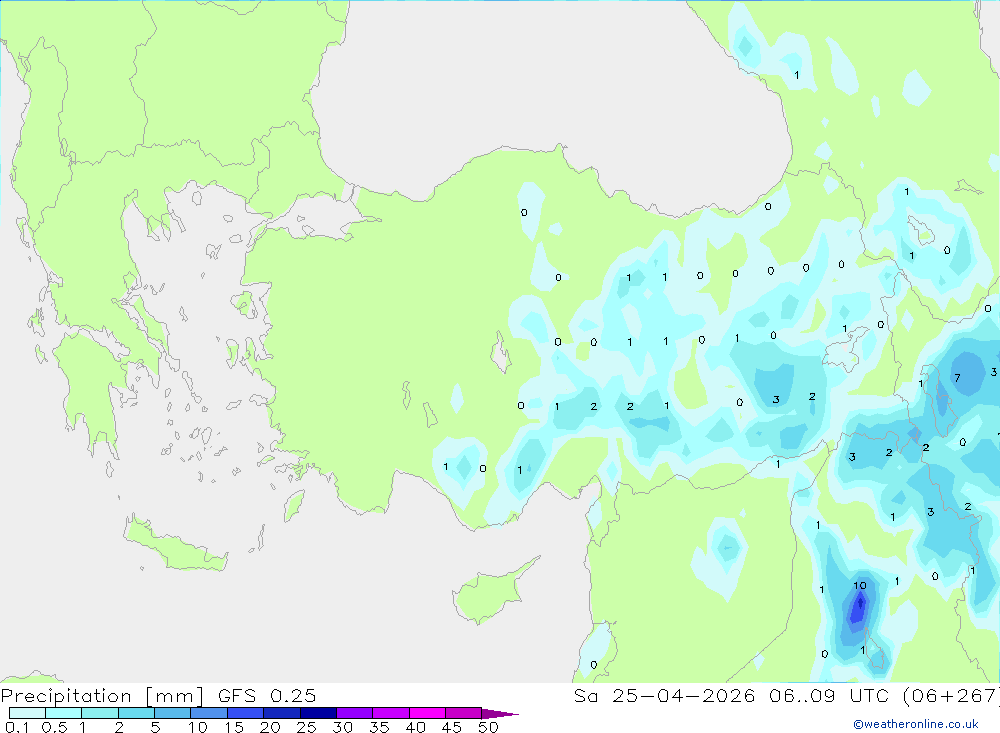
Task: Click the over-50 mm arrow tip of legend
Action: pos(500,713)
